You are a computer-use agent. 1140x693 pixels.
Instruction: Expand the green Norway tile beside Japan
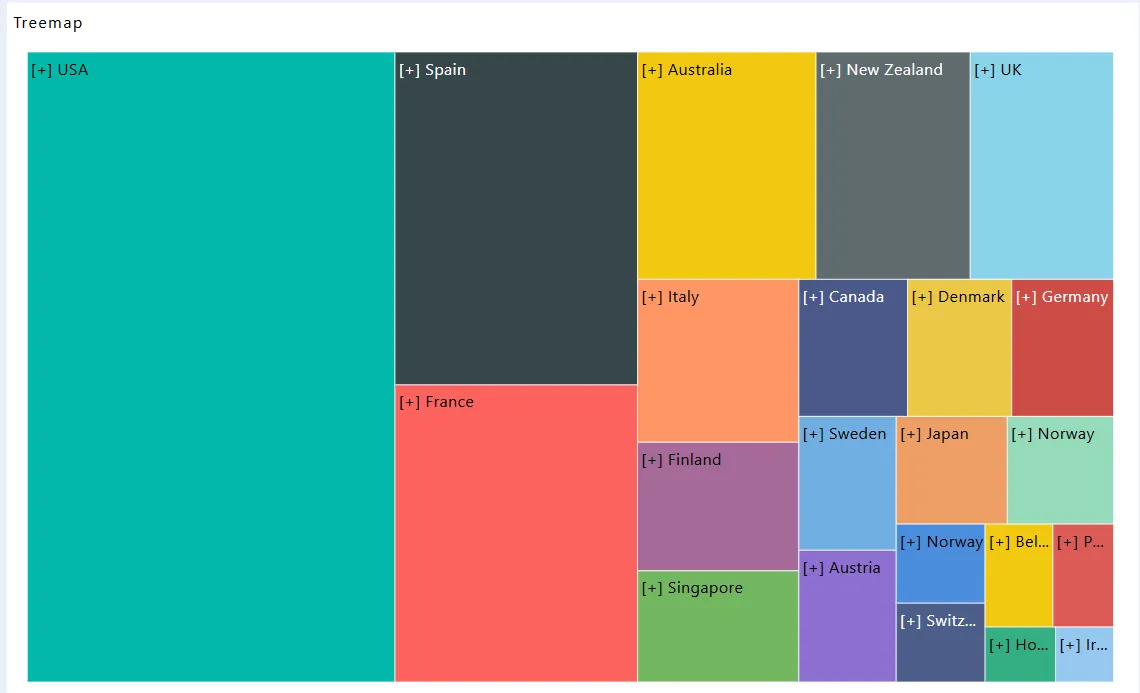(x=1060, y=470)
